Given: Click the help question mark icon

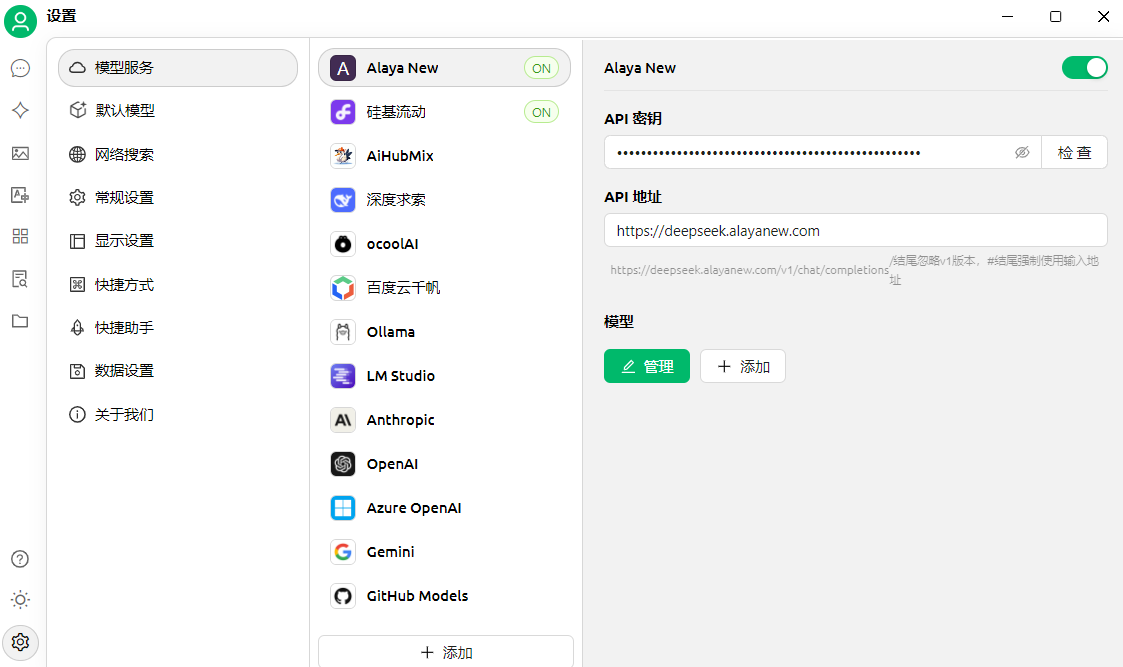Looking at the screenshot, I should (x=20, y=559).
